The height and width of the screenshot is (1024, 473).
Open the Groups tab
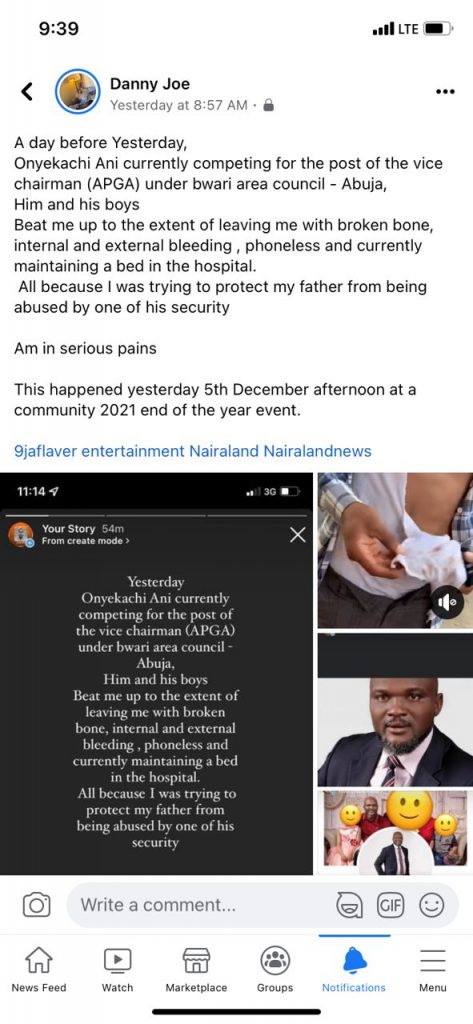pyautogui.click(x=275, y=970)
